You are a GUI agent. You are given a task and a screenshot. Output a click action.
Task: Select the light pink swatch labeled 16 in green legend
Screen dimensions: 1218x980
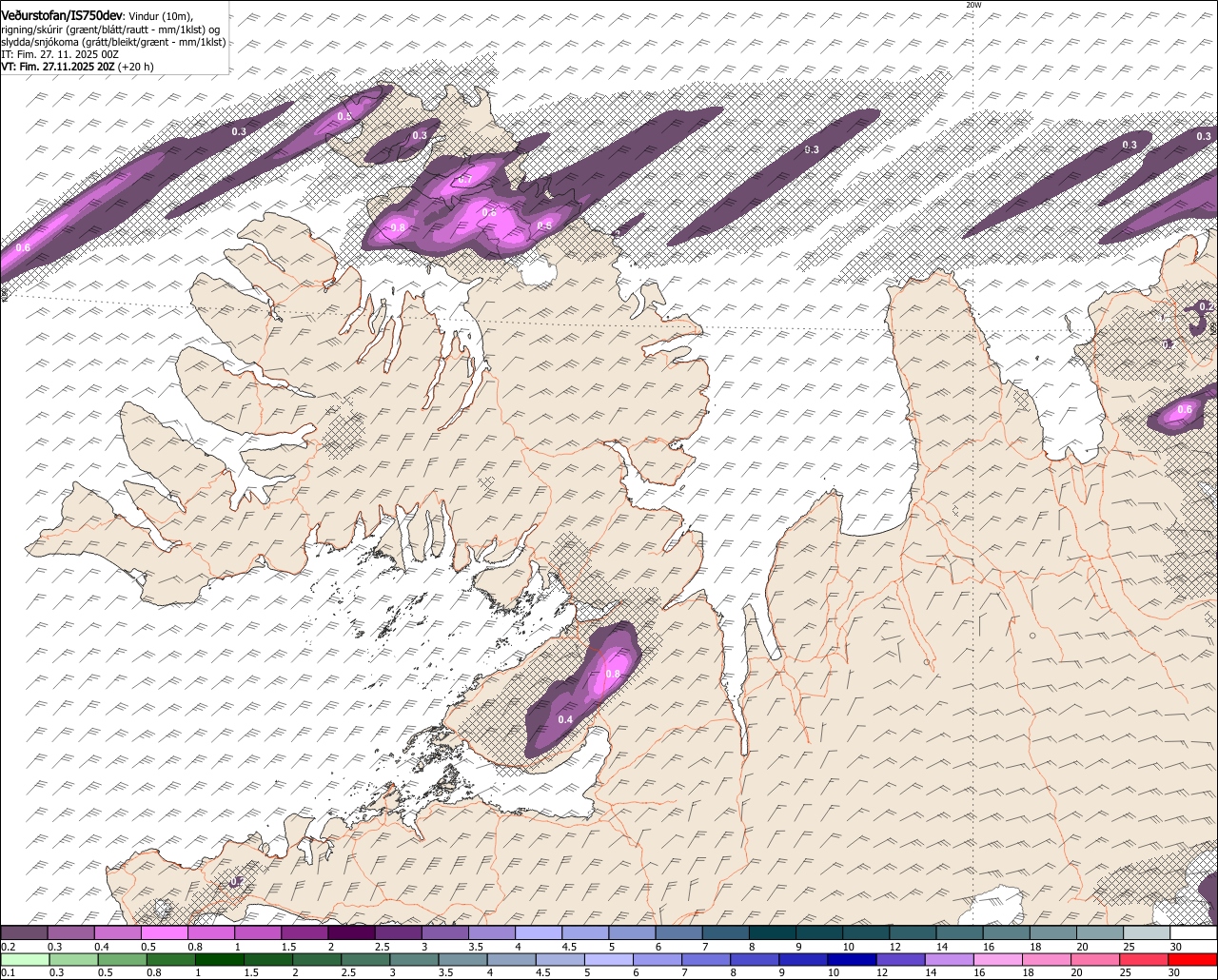999,960
